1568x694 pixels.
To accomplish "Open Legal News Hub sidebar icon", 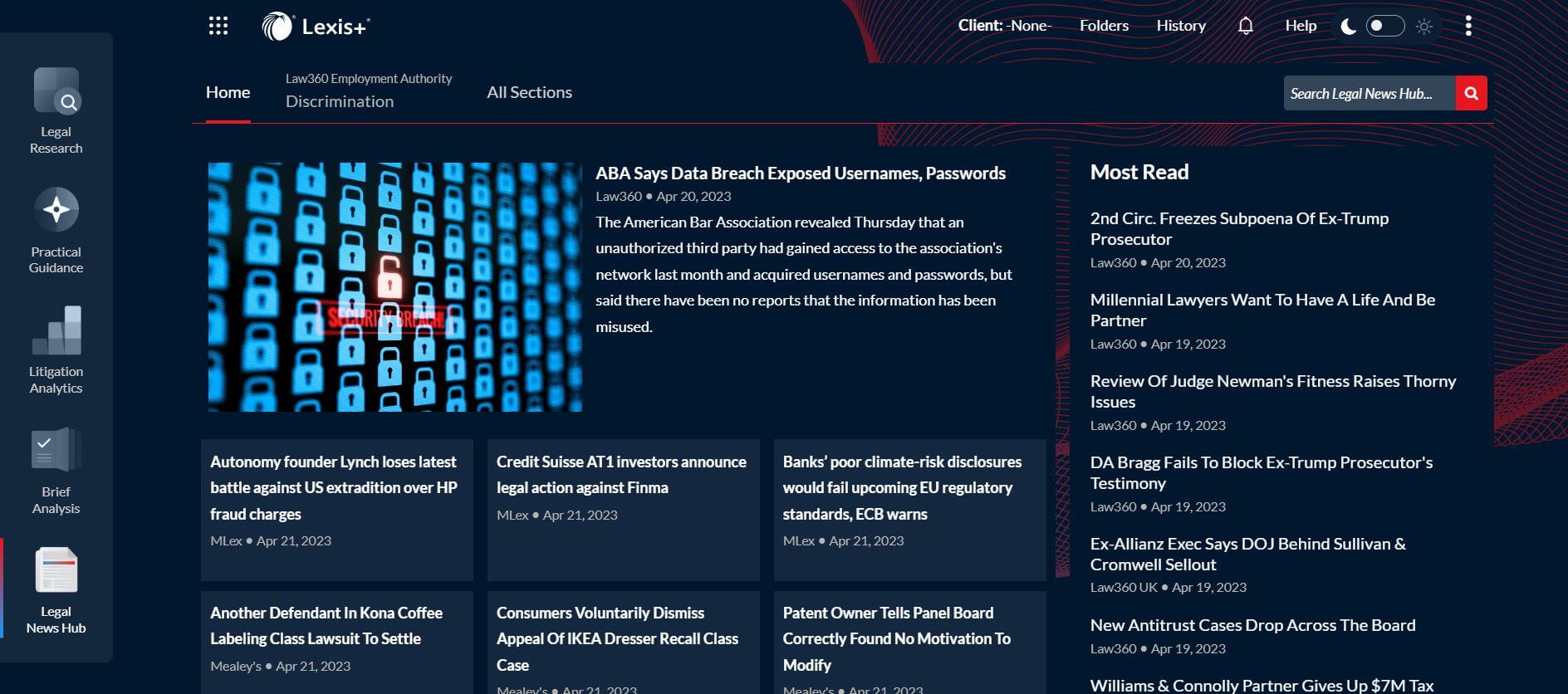I will click(56, 571).
